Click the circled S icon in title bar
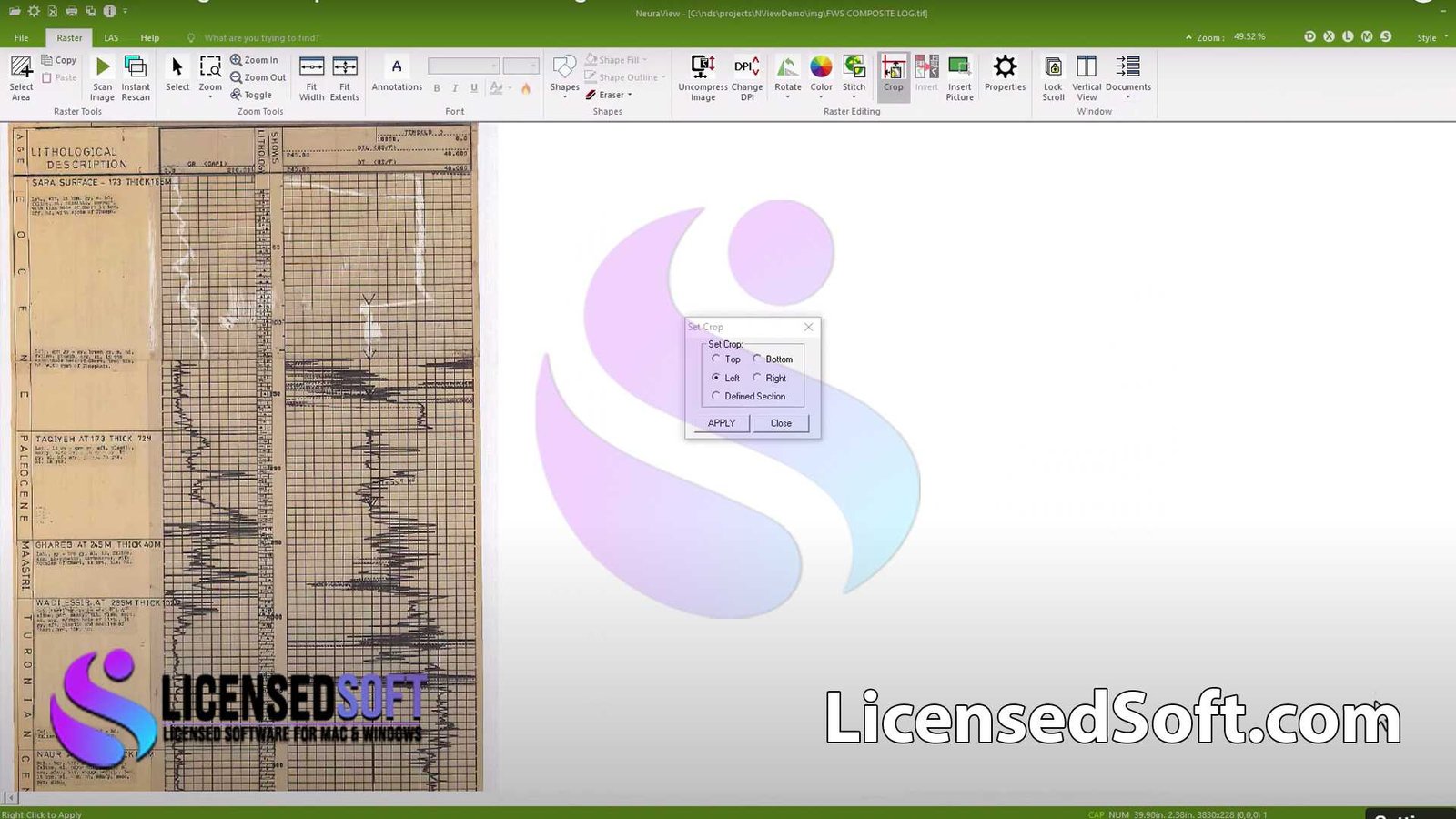This screenshot has width=1456, height=819. pyautogui.click(x=1386, y=36)
